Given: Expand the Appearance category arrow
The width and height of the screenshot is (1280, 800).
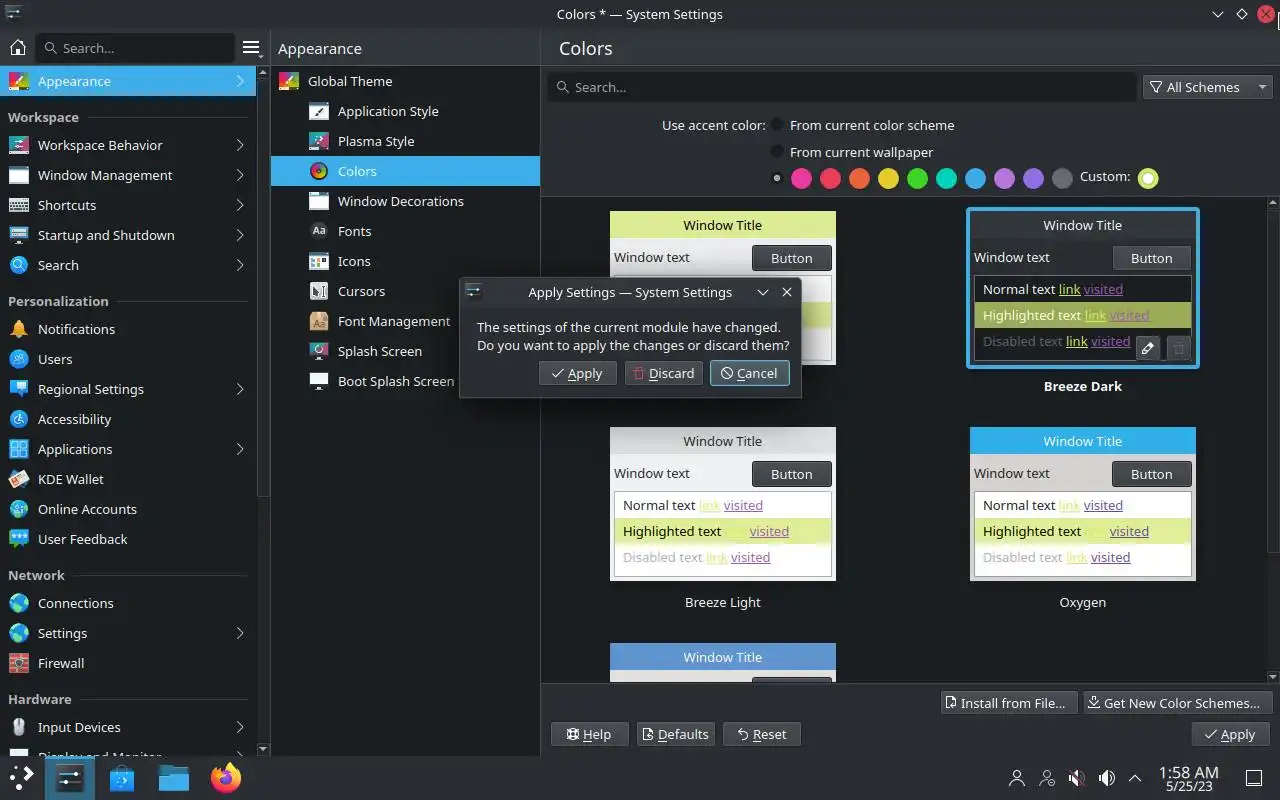Looking at the screenshot, I should point(240,81).
